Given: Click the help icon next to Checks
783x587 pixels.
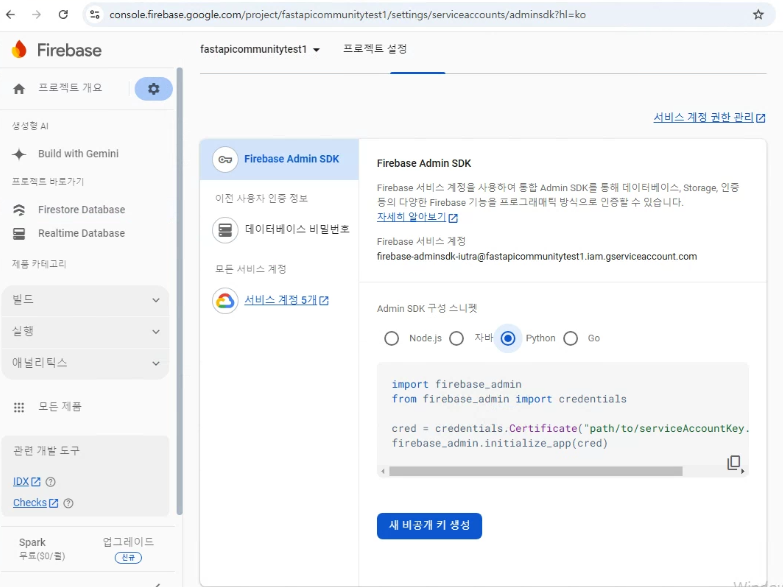Looking at the screenshot, I should (68, 503).
